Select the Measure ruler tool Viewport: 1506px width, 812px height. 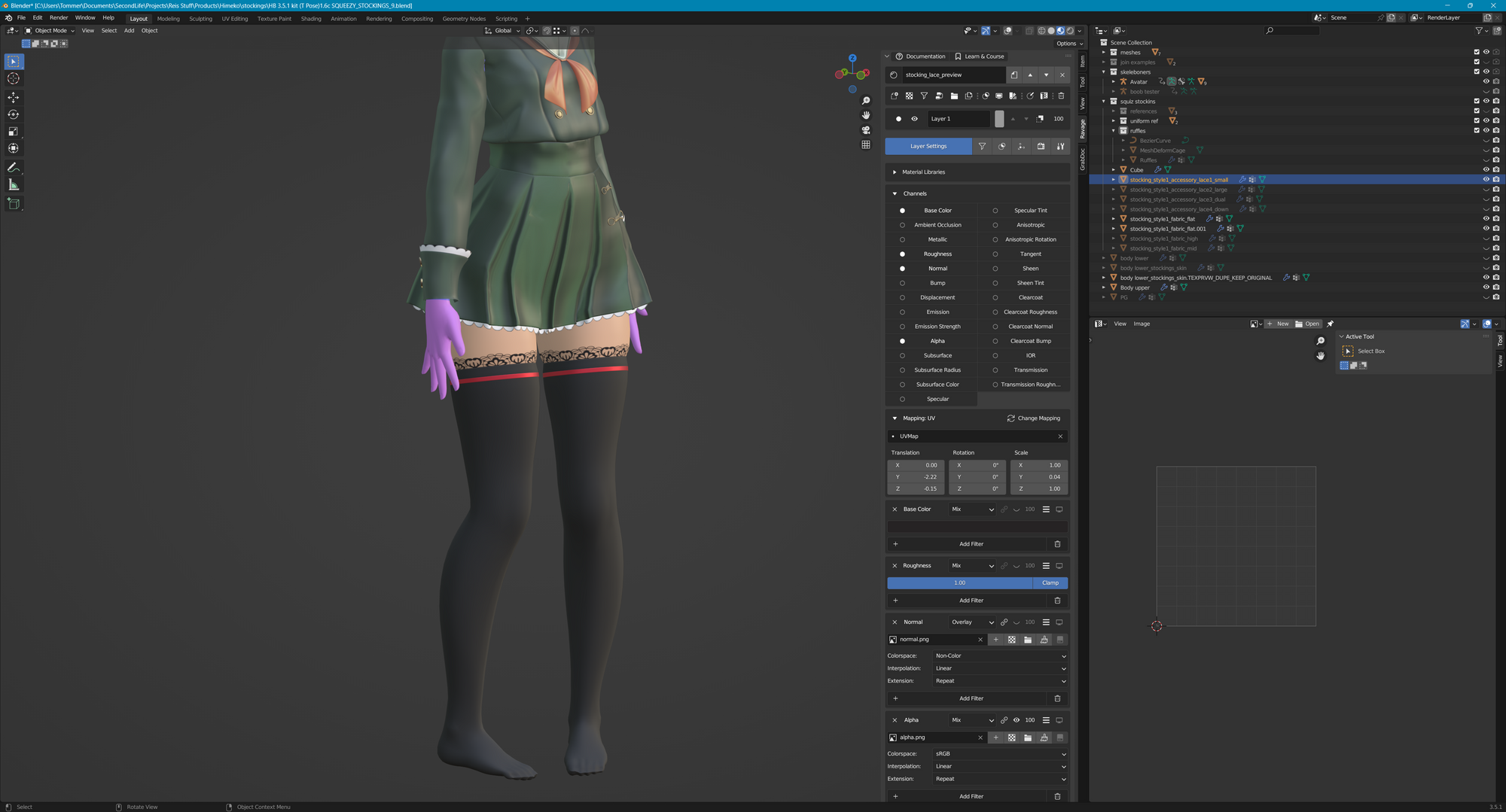pos(14,185)
